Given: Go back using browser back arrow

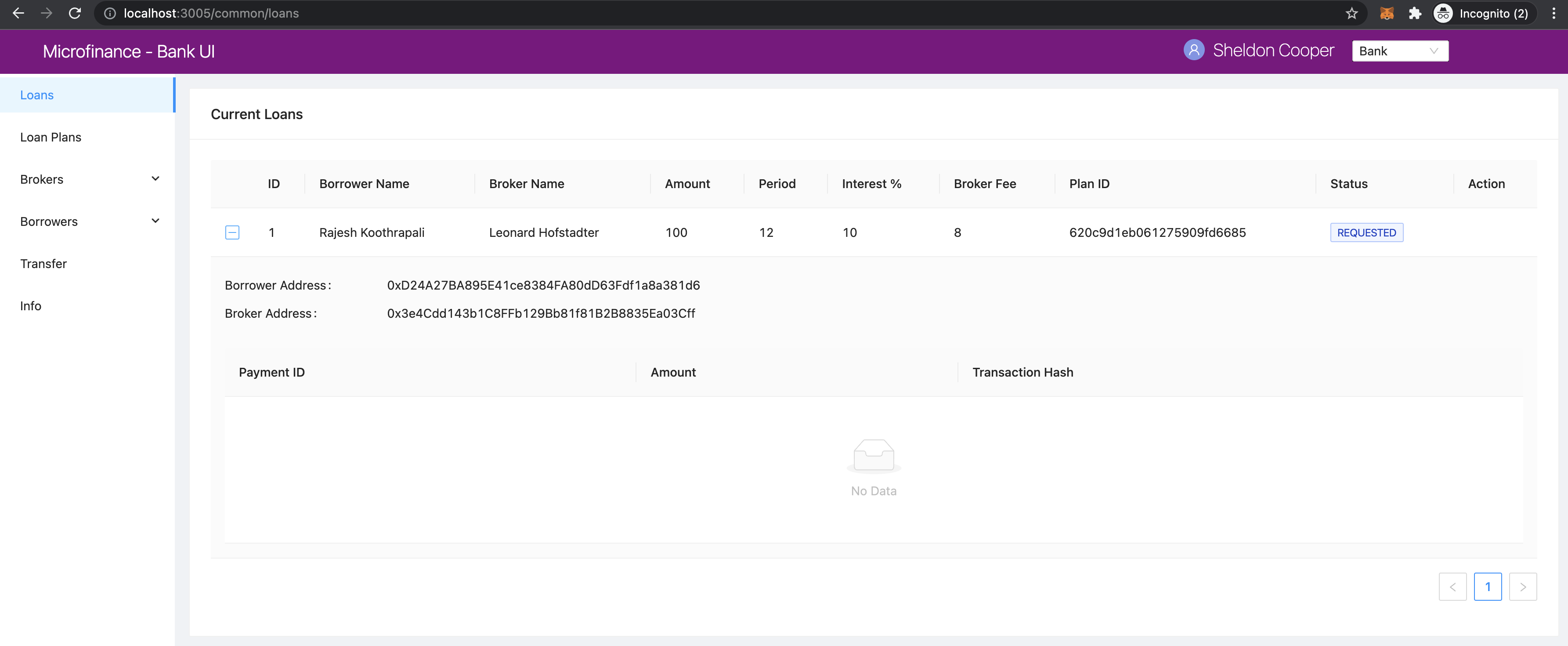Looking at the screenshot, I should point(18,13).
